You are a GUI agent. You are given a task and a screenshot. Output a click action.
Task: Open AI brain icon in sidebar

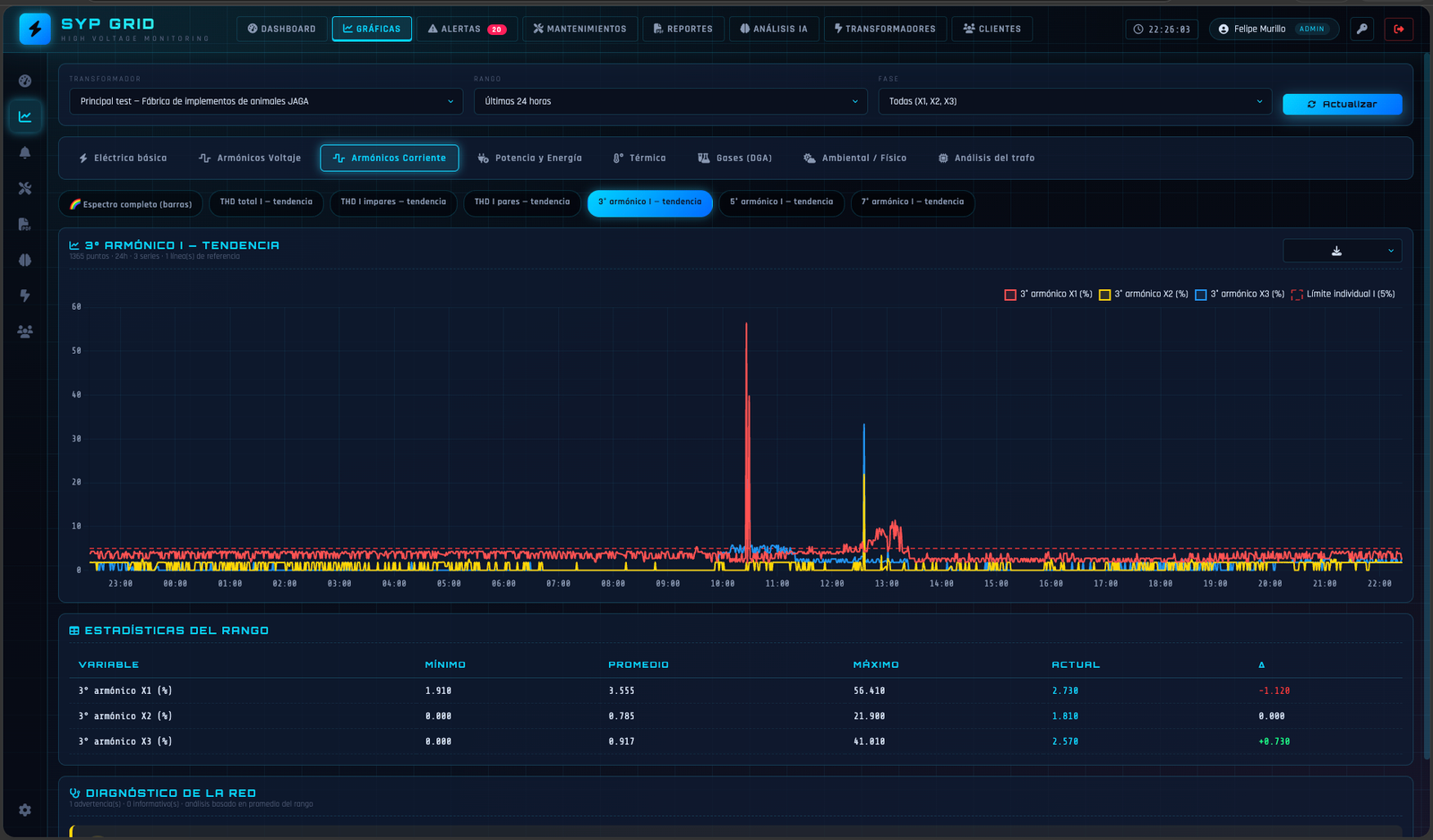pyautogui.click(x=25, y=260)
